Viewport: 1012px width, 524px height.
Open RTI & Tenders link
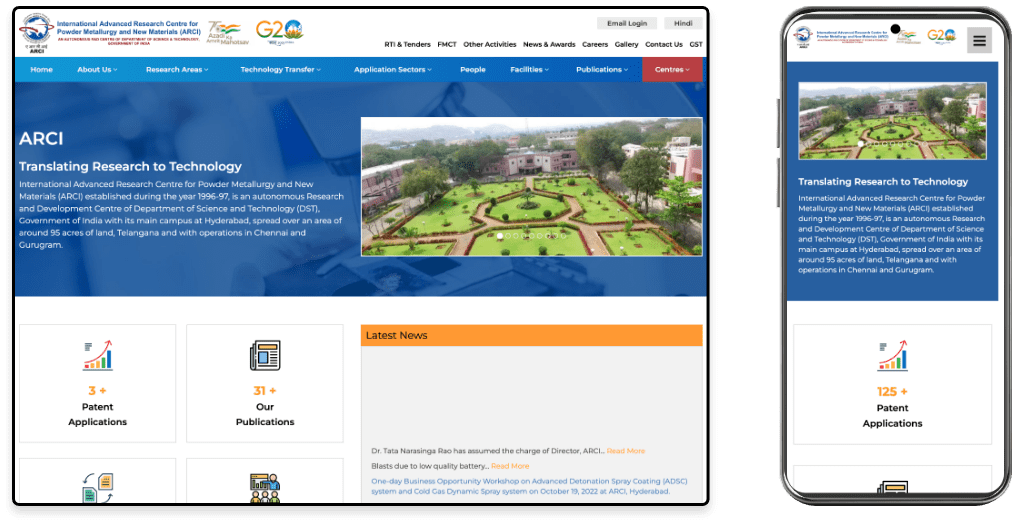[407, 45]
